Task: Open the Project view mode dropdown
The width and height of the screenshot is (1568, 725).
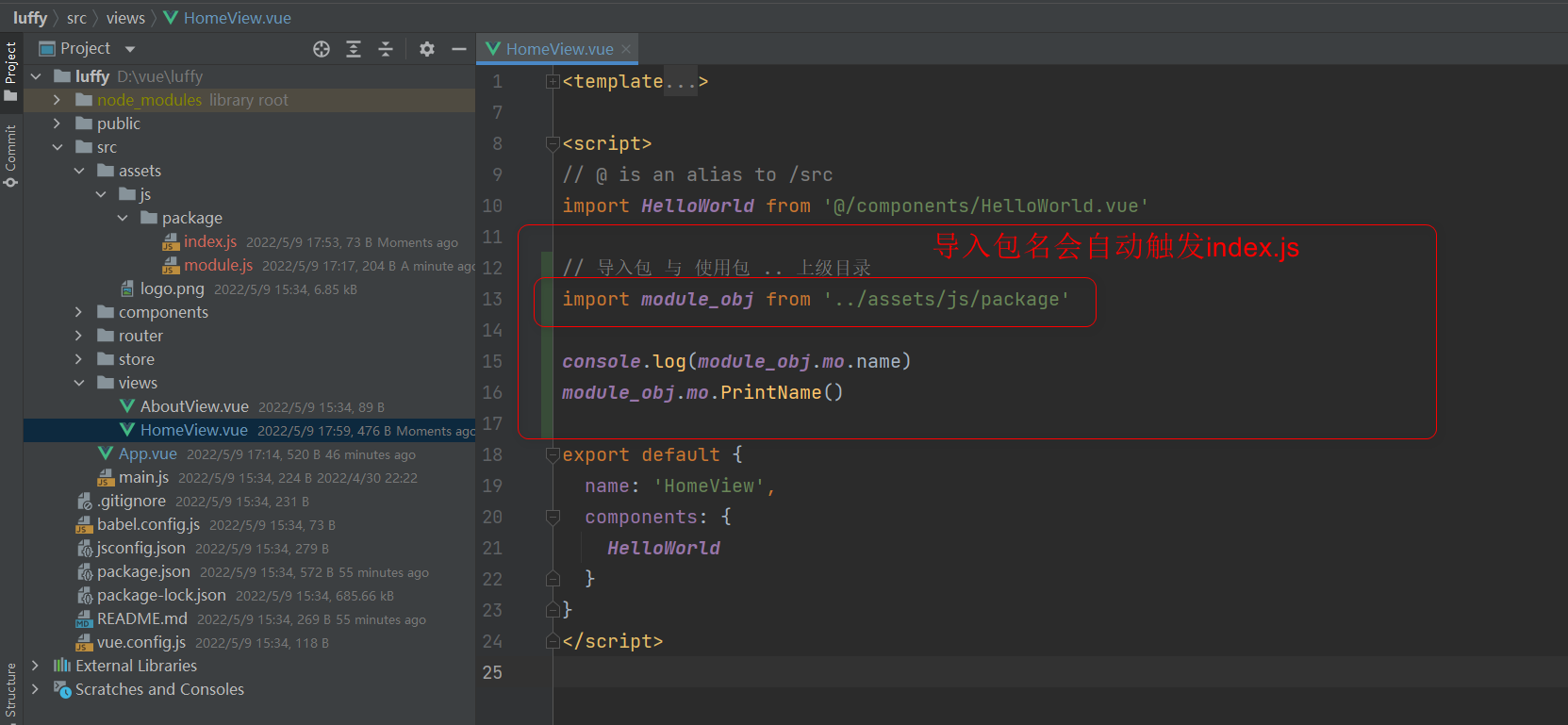Action: click(130, 49)
